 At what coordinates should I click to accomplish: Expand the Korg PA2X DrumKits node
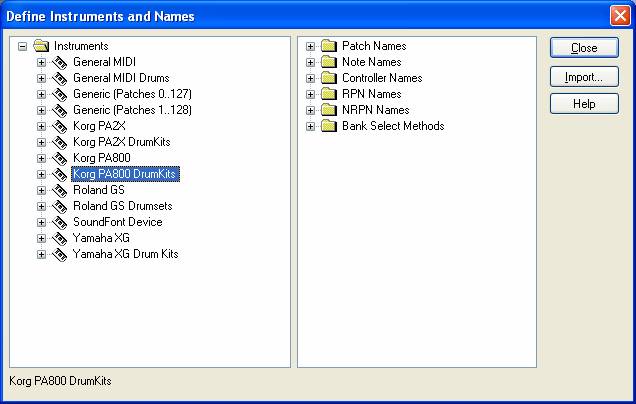pos(41,142)
